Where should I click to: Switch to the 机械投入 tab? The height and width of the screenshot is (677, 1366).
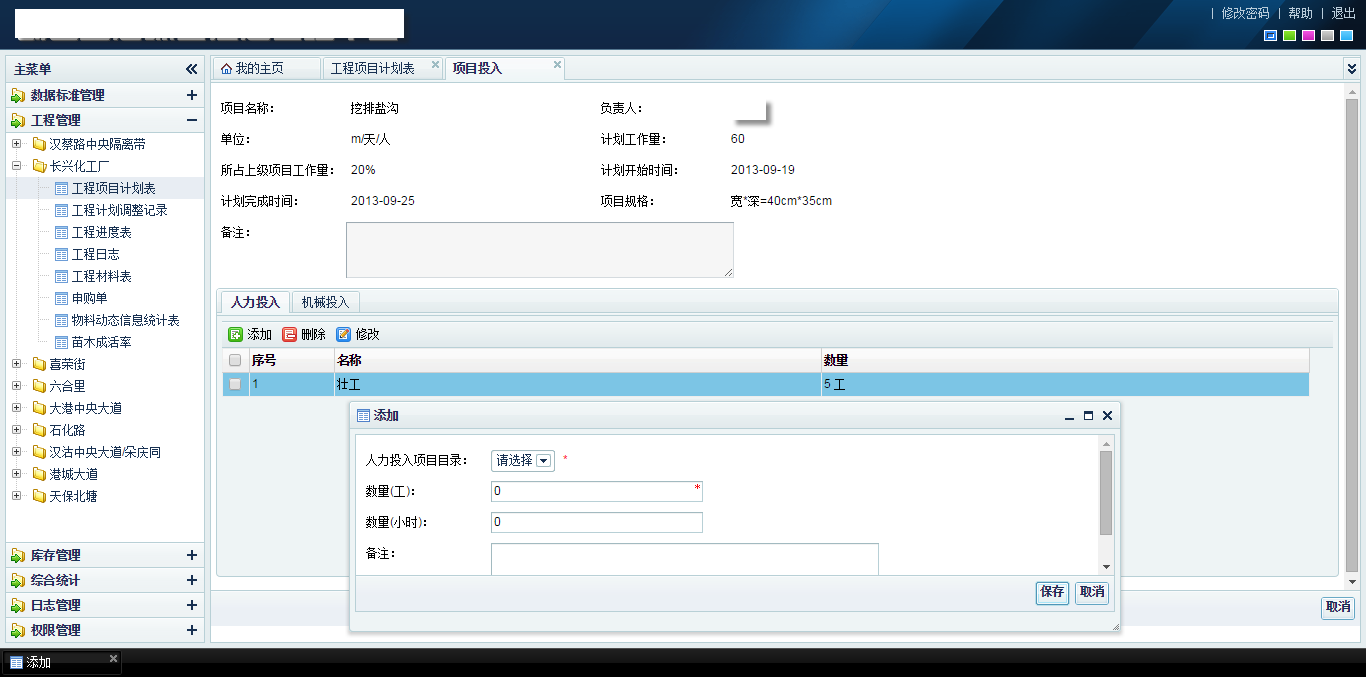[x=325, y=302]
